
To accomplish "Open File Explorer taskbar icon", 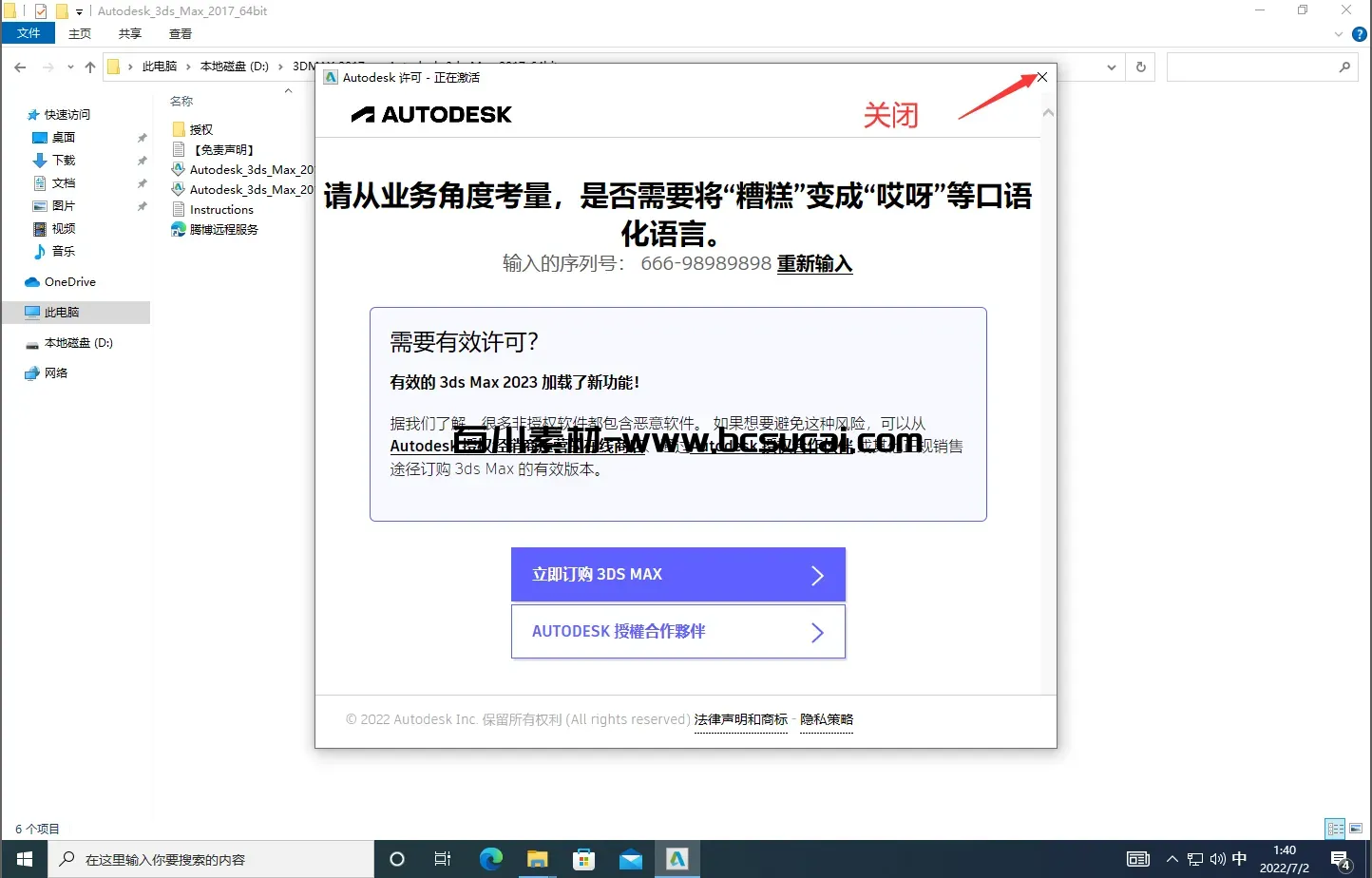I will [538, 859].
